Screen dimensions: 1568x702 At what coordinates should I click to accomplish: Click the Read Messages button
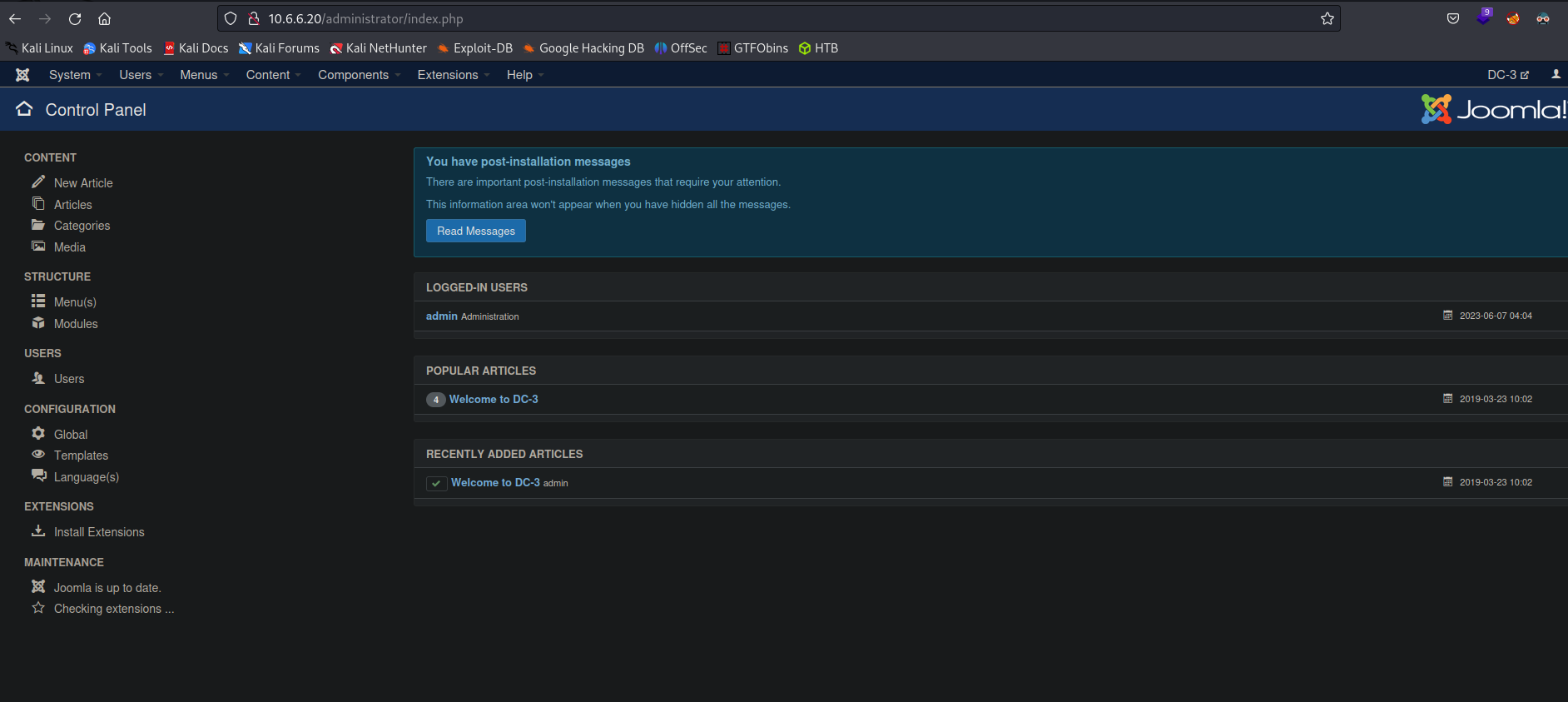tap(475, 231)
